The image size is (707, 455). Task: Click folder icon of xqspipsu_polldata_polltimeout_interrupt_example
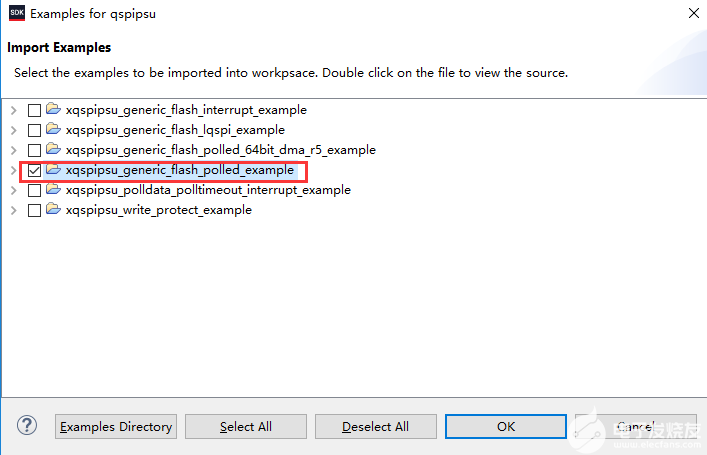click(x=53, y=190)
